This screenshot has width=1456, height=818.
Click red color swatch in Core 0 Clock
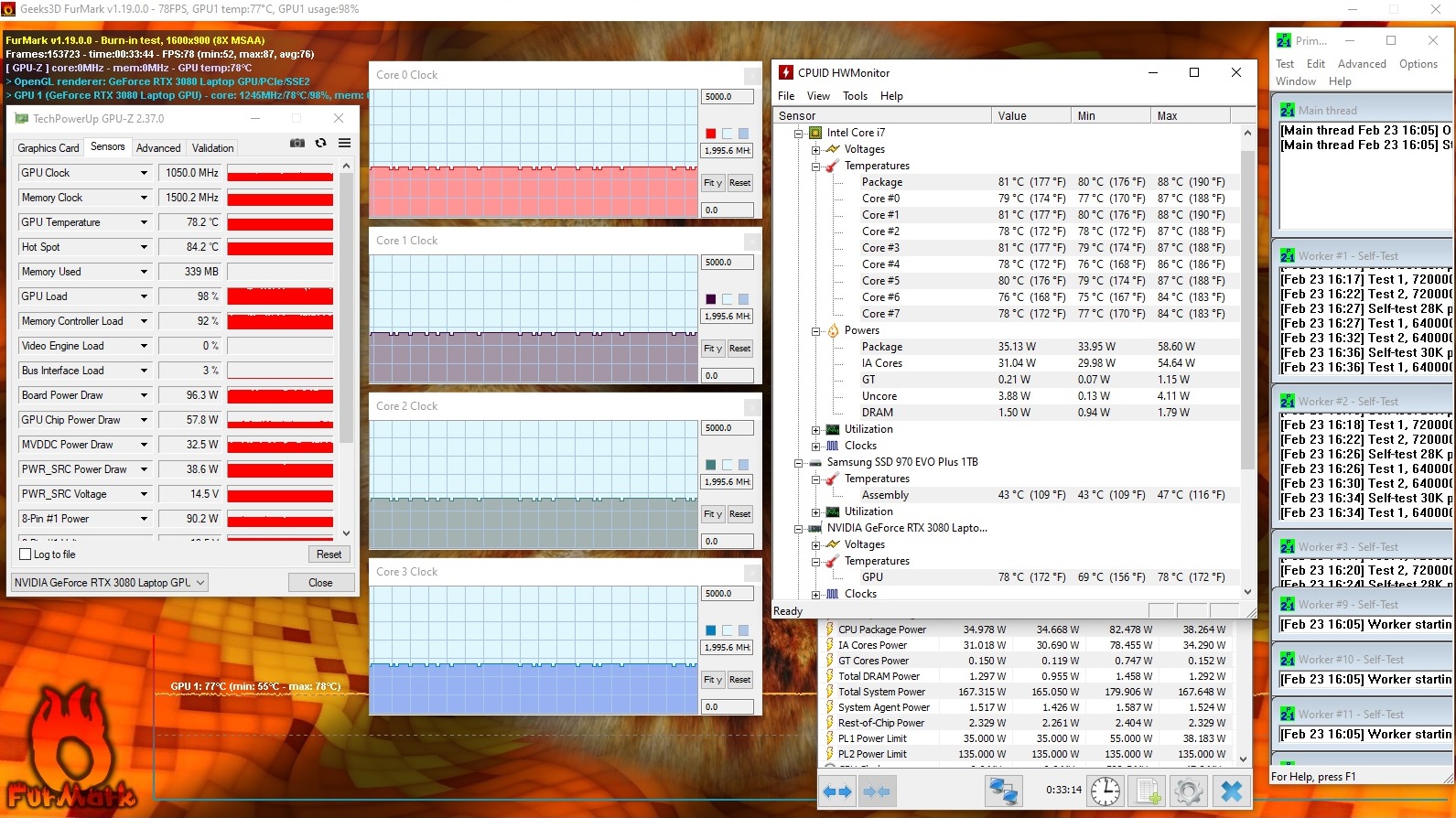711,134
